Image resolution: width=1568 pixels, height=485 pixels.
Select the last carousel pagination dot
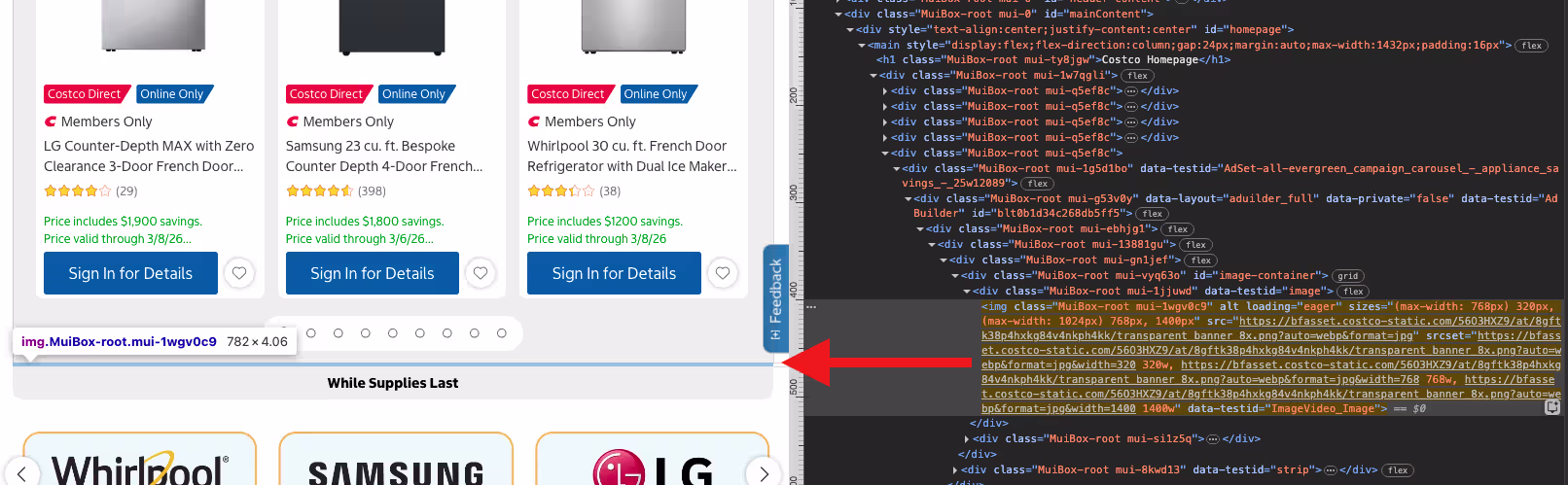502,333
